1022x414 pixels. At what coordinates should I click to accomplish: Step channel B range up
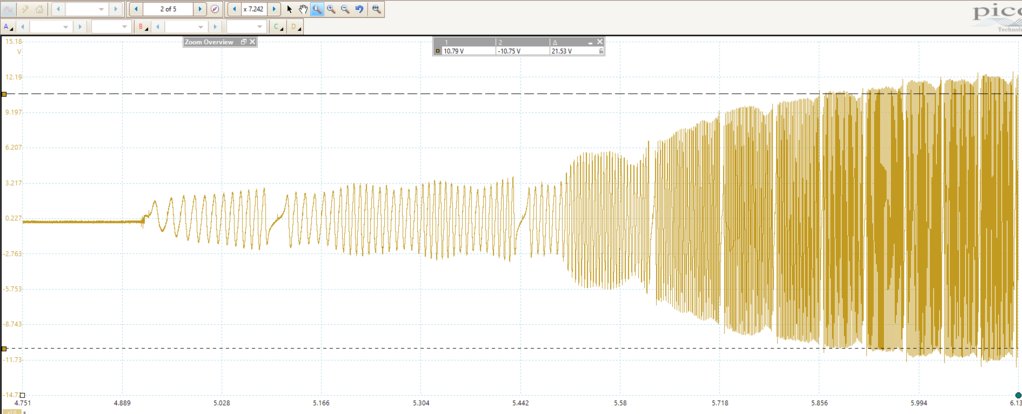coord(214,27)
